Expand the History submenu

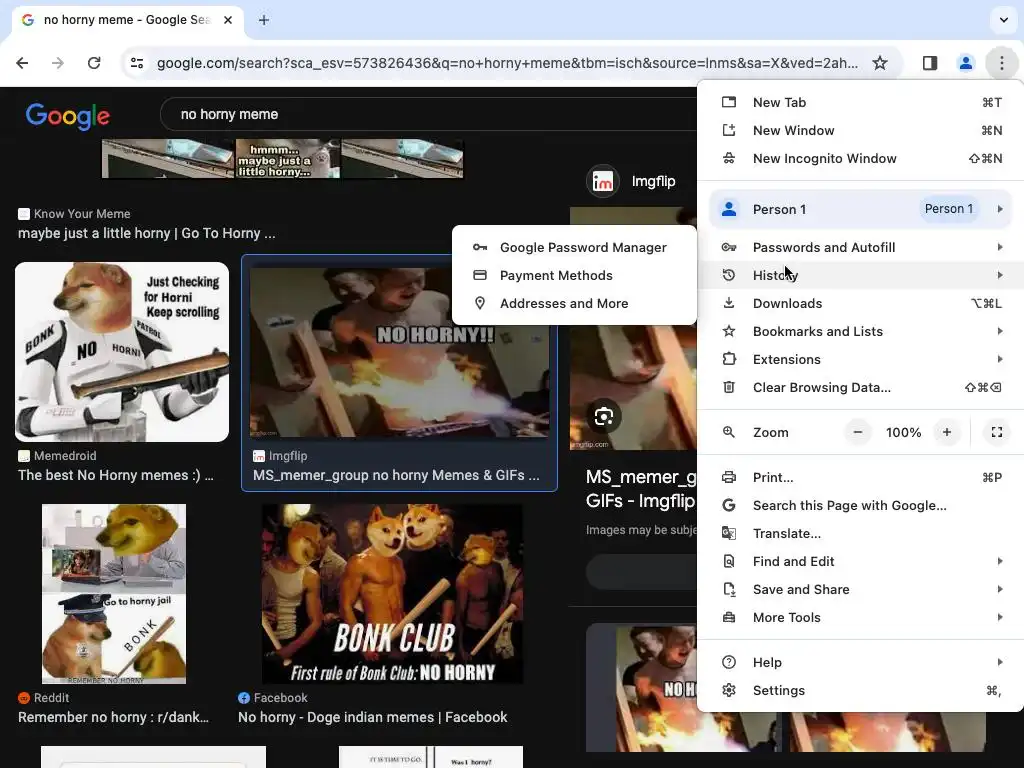861,276
